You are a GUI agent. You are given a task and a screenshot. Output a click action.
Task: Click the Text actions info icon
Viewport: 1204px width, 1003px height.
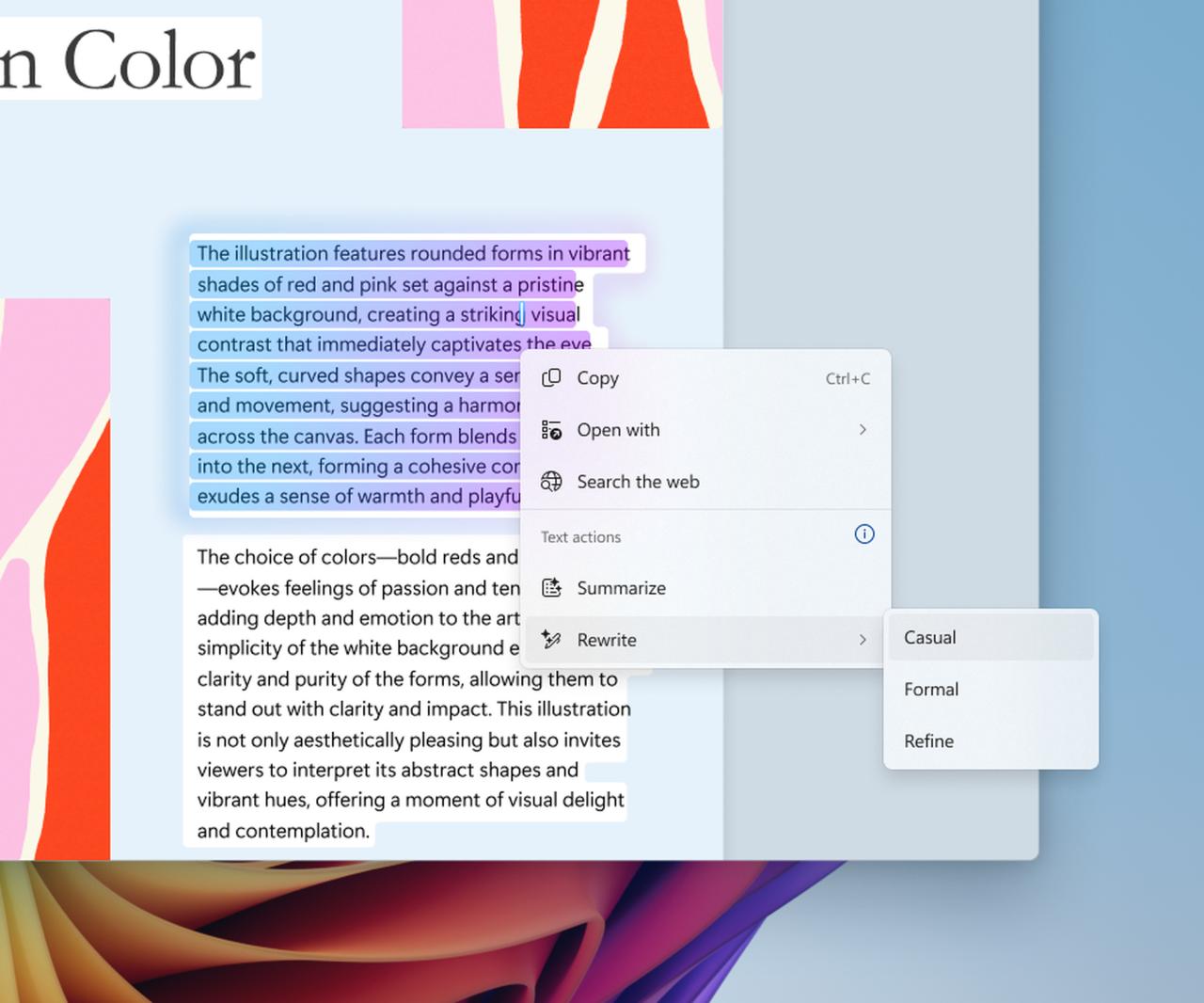[x=863, y=534]
